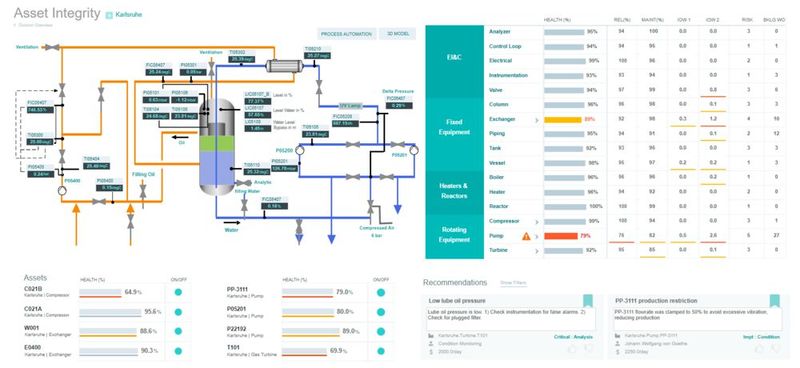Toggle T101 gas turbine on/off

pyautogui.click(x=381, y=351)
